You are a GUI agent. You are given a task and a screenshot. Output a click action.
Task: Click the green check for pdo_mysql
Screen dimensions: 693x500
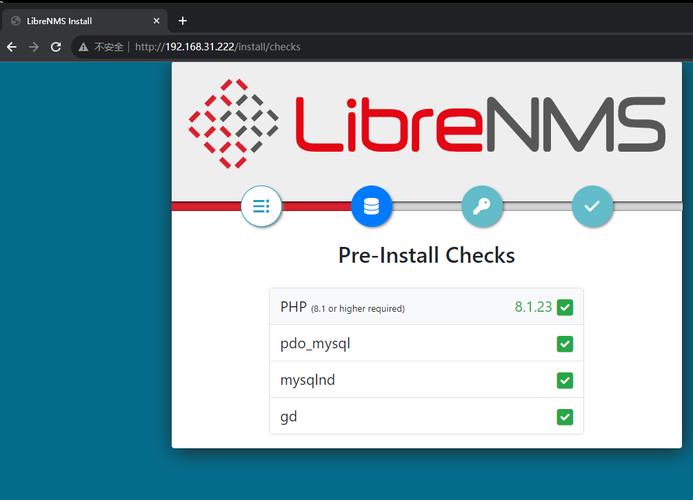coord(565,344)
